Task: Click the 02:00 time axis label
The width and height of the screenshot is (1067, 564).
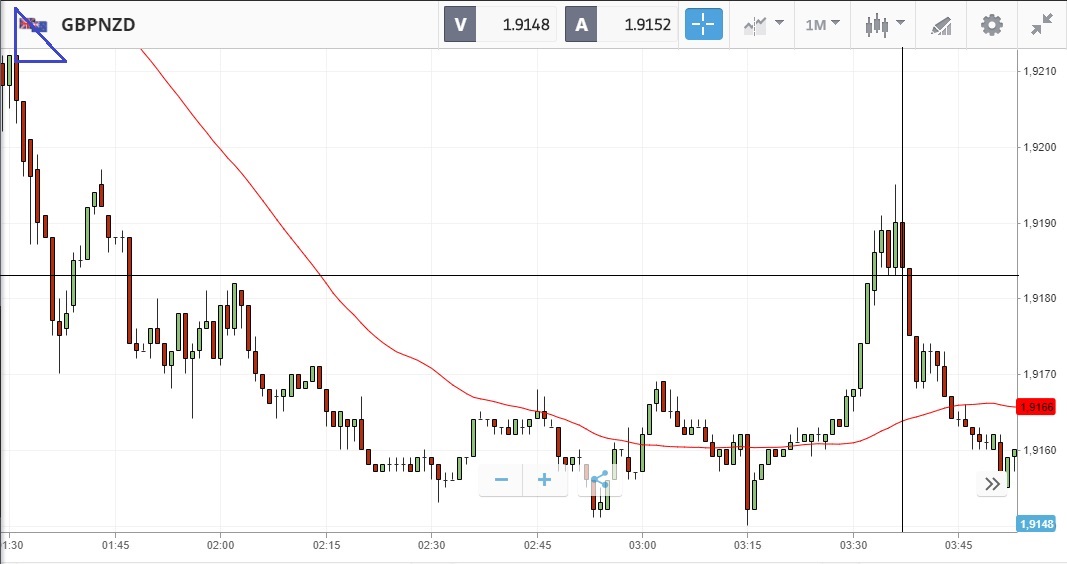Action: point(220,546)
